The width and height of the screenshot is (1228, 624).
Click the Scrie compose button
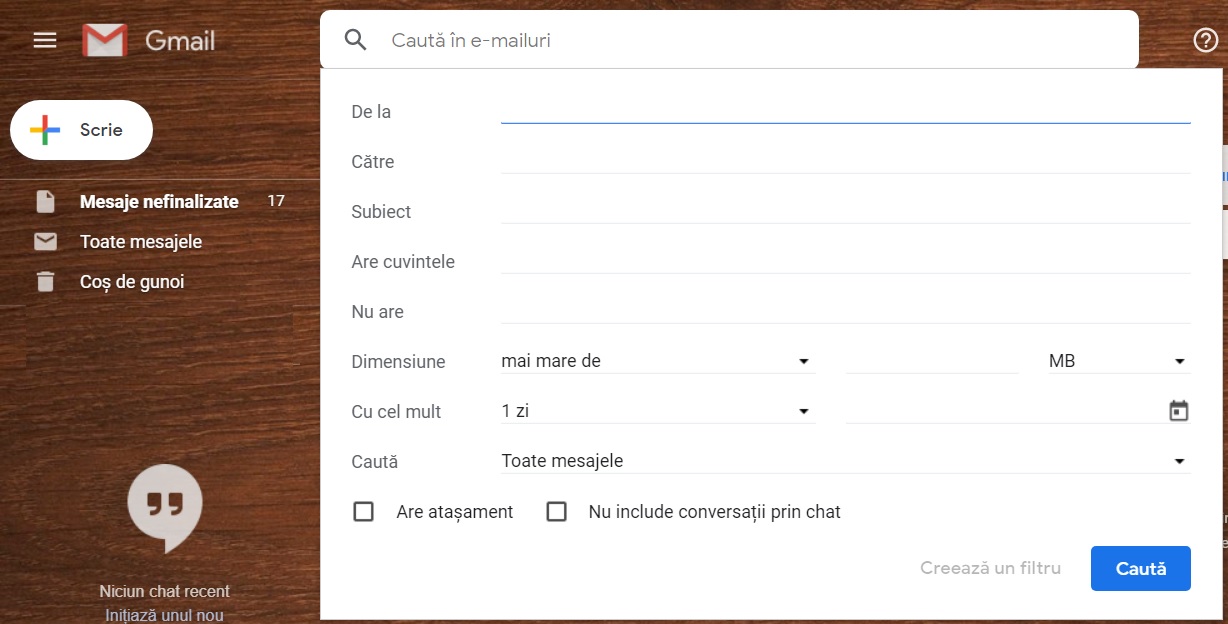[x=81, y=130]
